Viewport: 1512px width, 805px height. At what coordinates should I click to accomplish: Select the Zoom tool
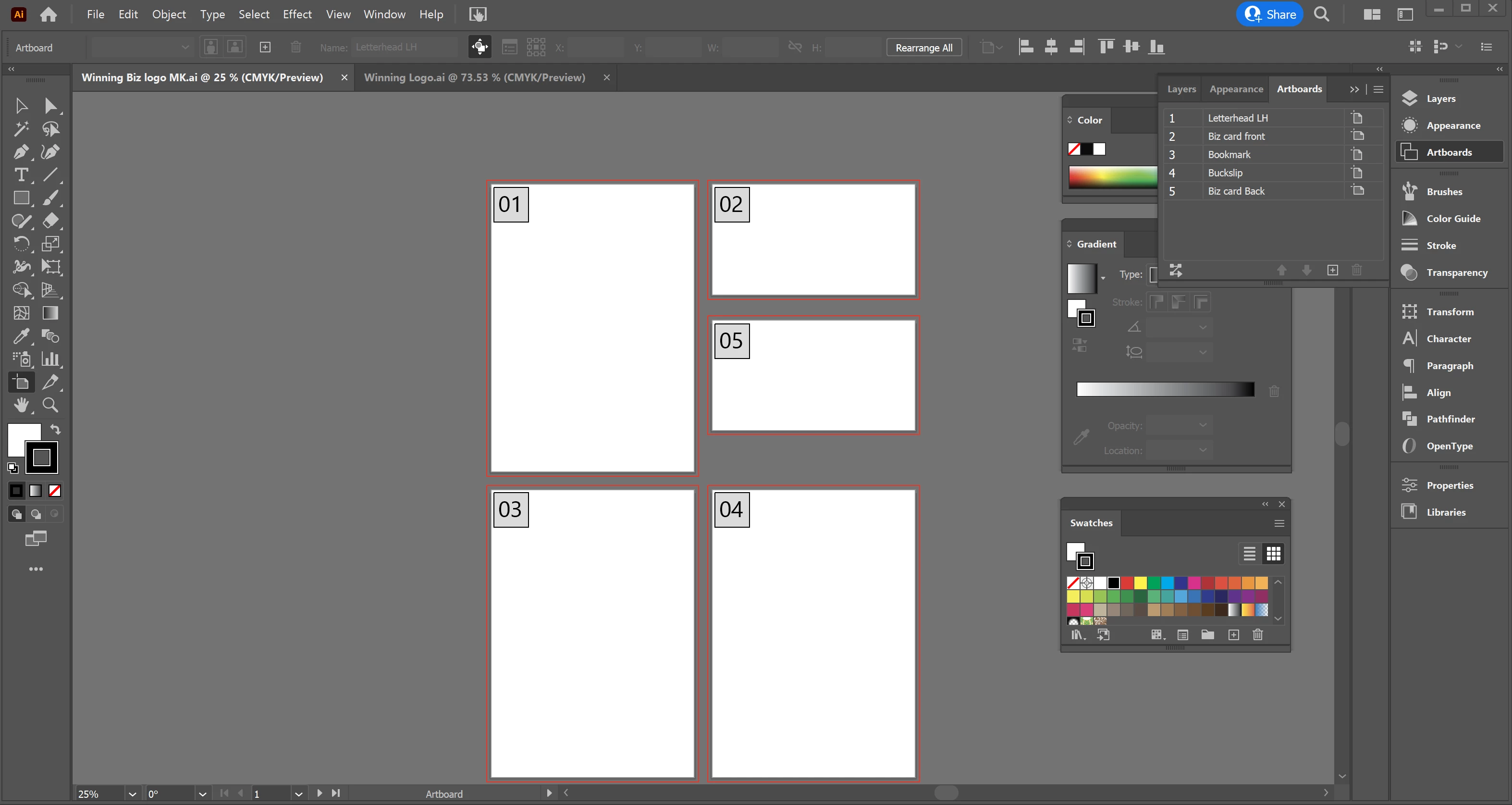pyautogui.click(x=50, y=405)
